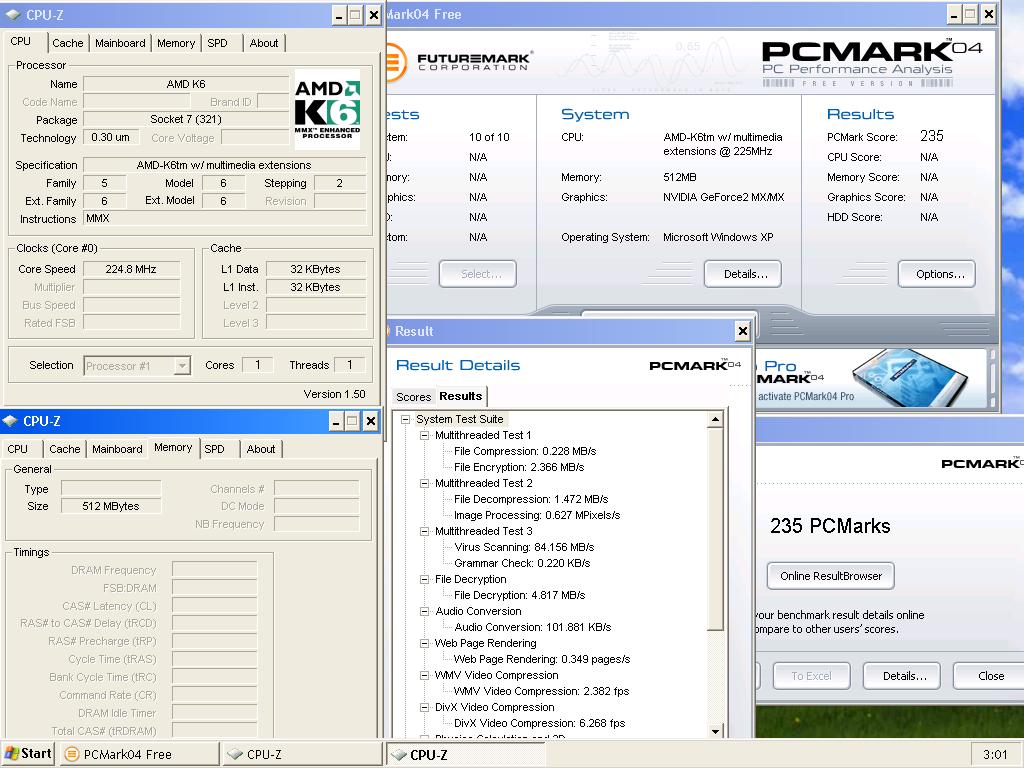Close the PCMark04 Free window

(x=989, y=14)
